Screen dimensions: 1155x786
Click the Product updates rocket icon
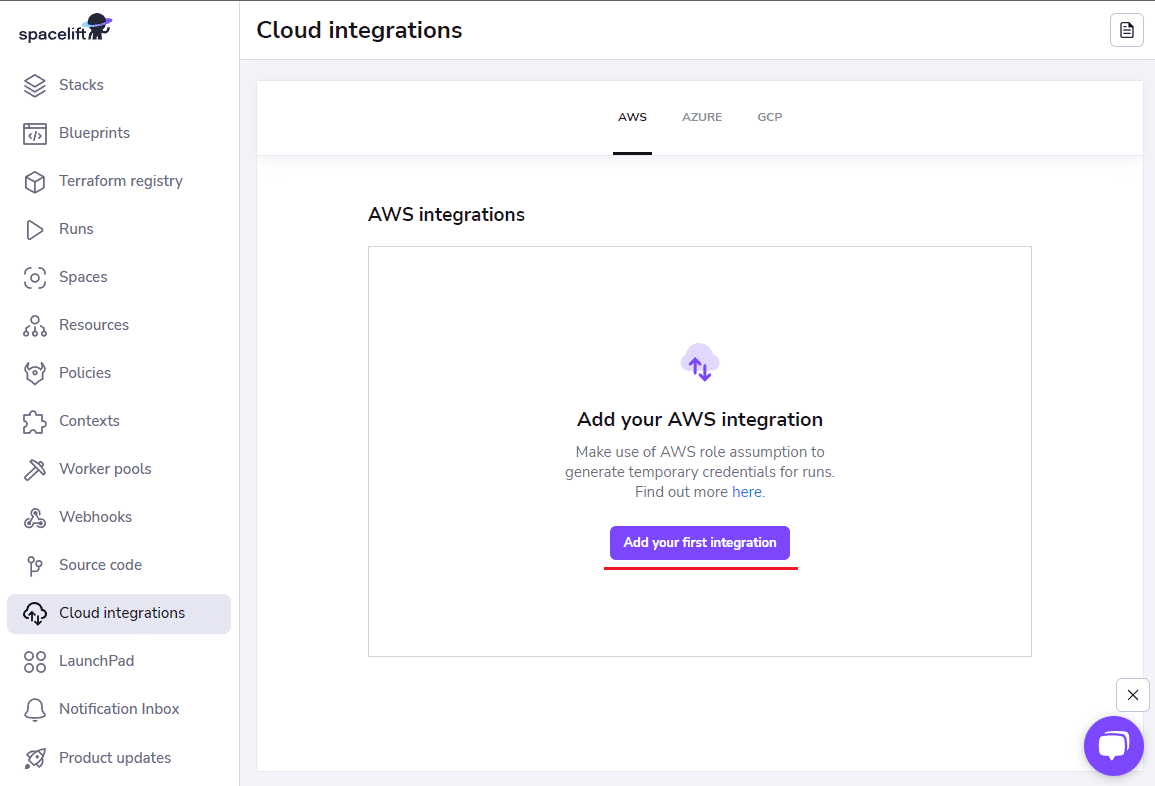tap(35, 758)
